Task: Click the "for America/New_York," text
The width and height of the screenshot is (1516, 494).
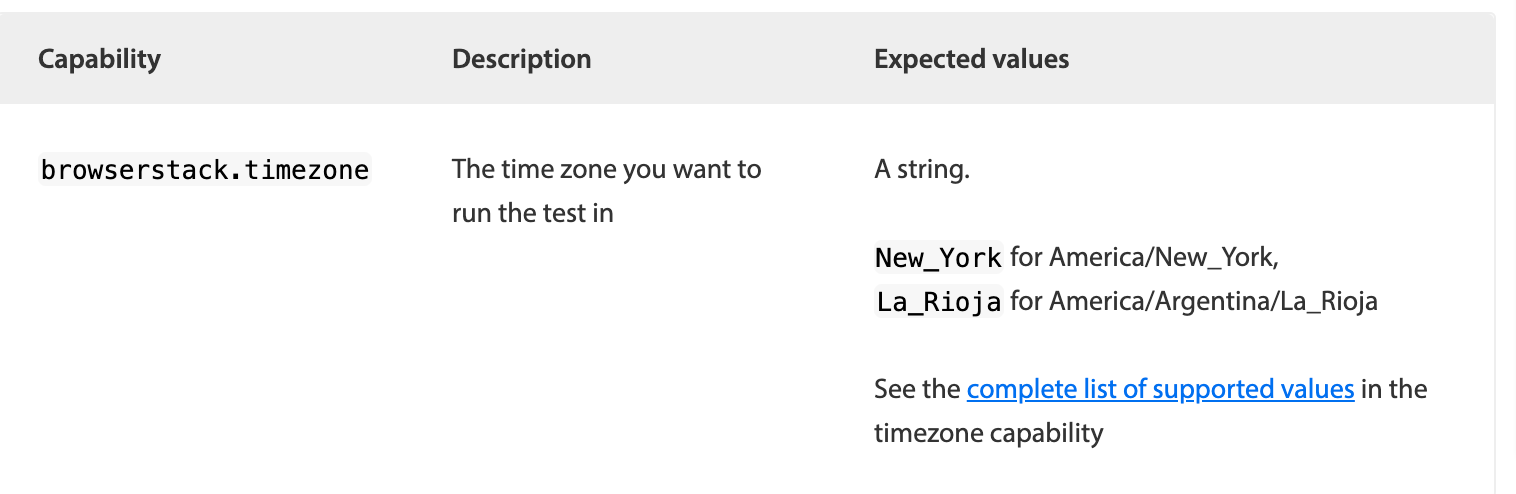Action: 1144,258
